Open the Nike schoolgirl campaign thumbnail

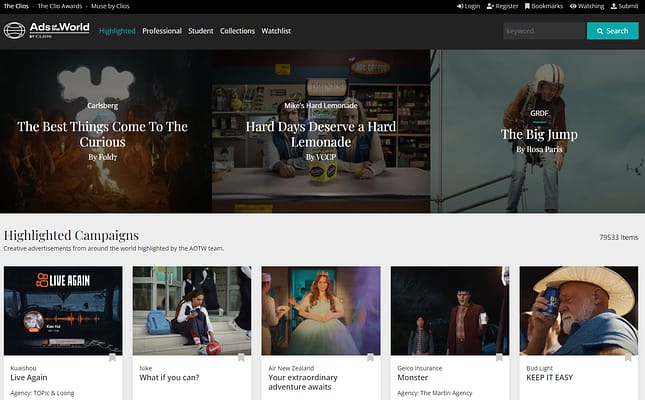192,311
